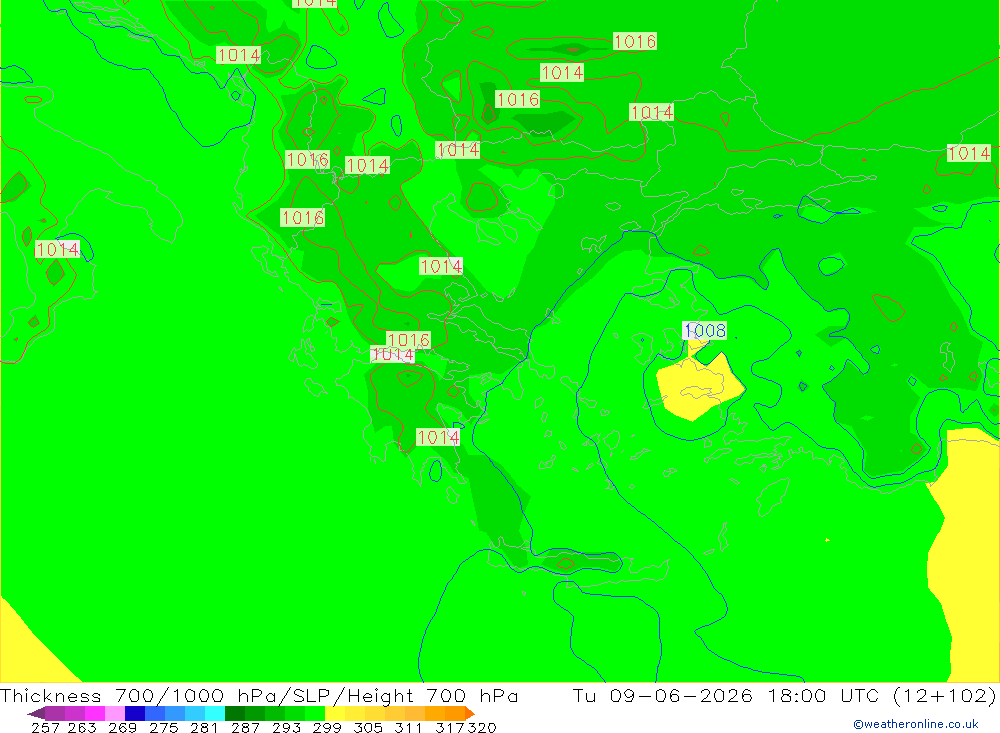
Task: Click the blue 1008 pressure label
Action: [705, 330]
